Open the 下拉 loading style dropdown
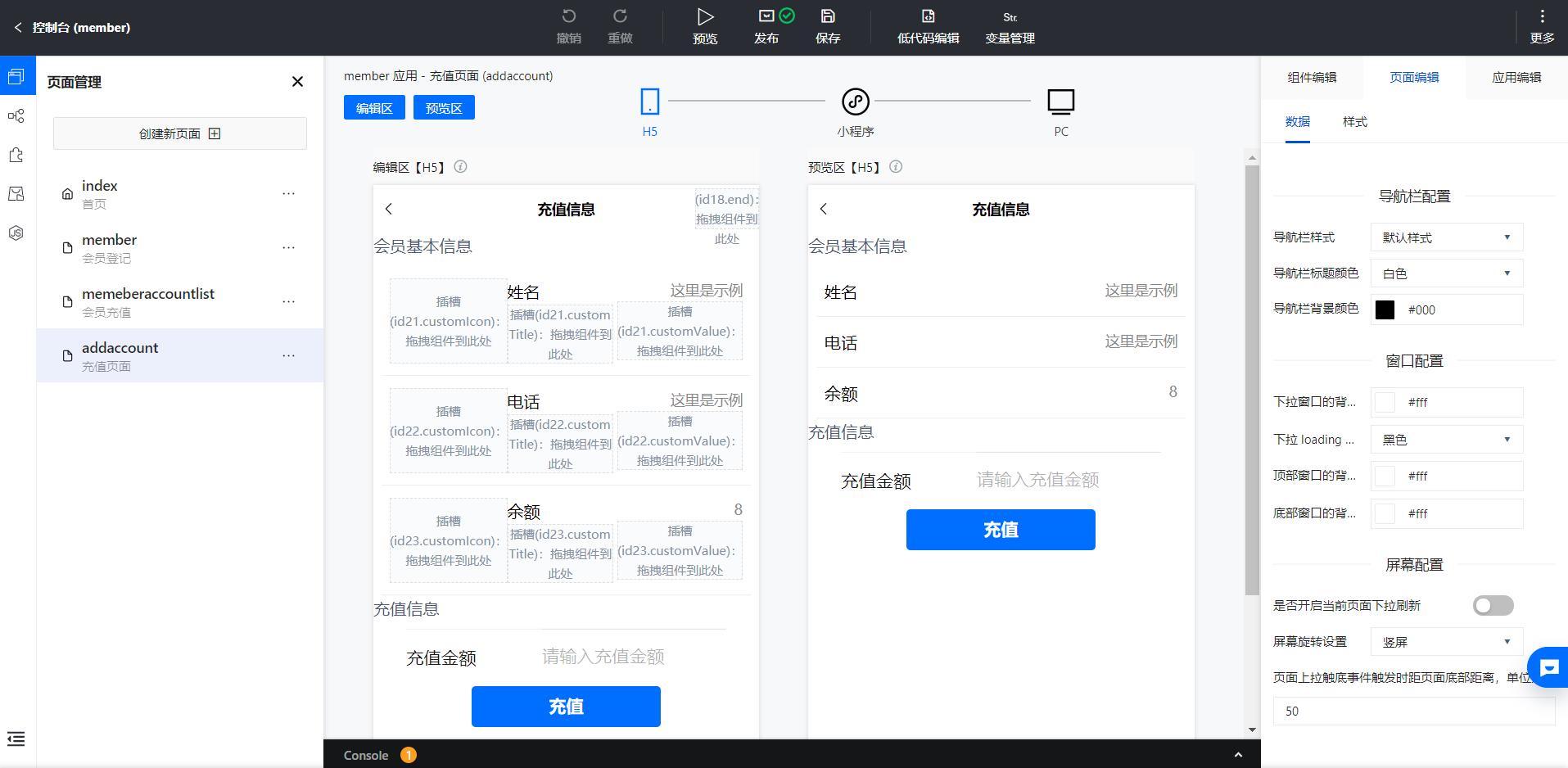 [1447, 440]
